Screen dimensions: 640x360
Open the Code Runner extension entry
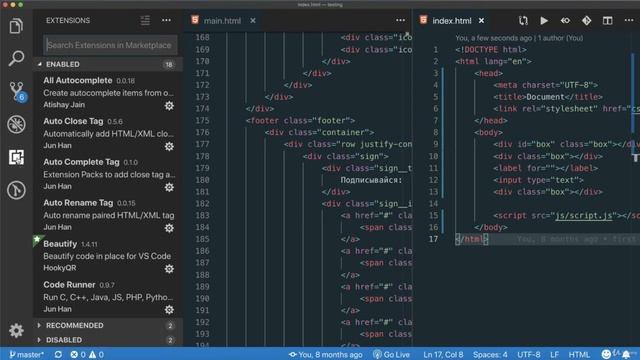pyautogui.click(x=108, y=297)
